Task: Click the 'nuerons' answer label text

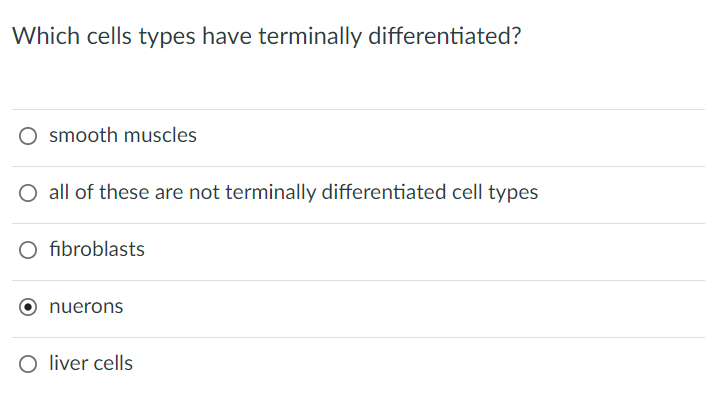Action: (86, 307)
